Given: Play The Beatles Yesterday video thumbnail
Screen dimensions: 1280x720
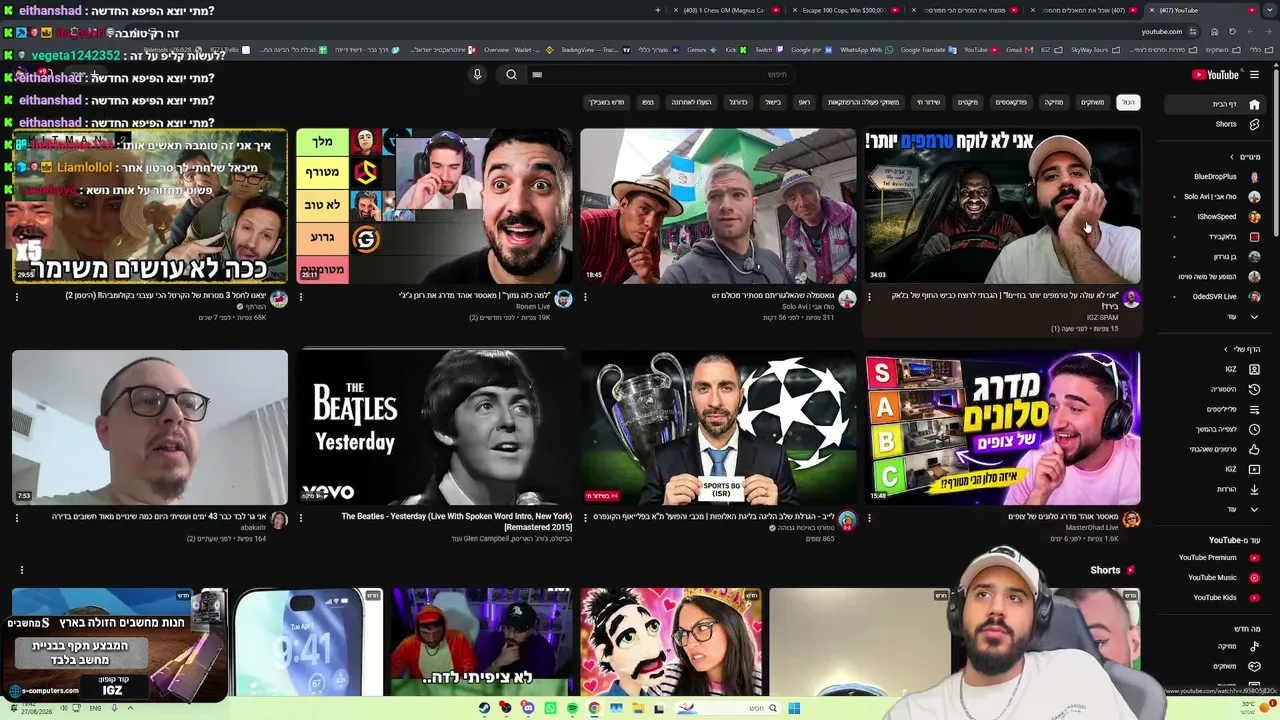Looking at the screenshot, I should point(433,427).
